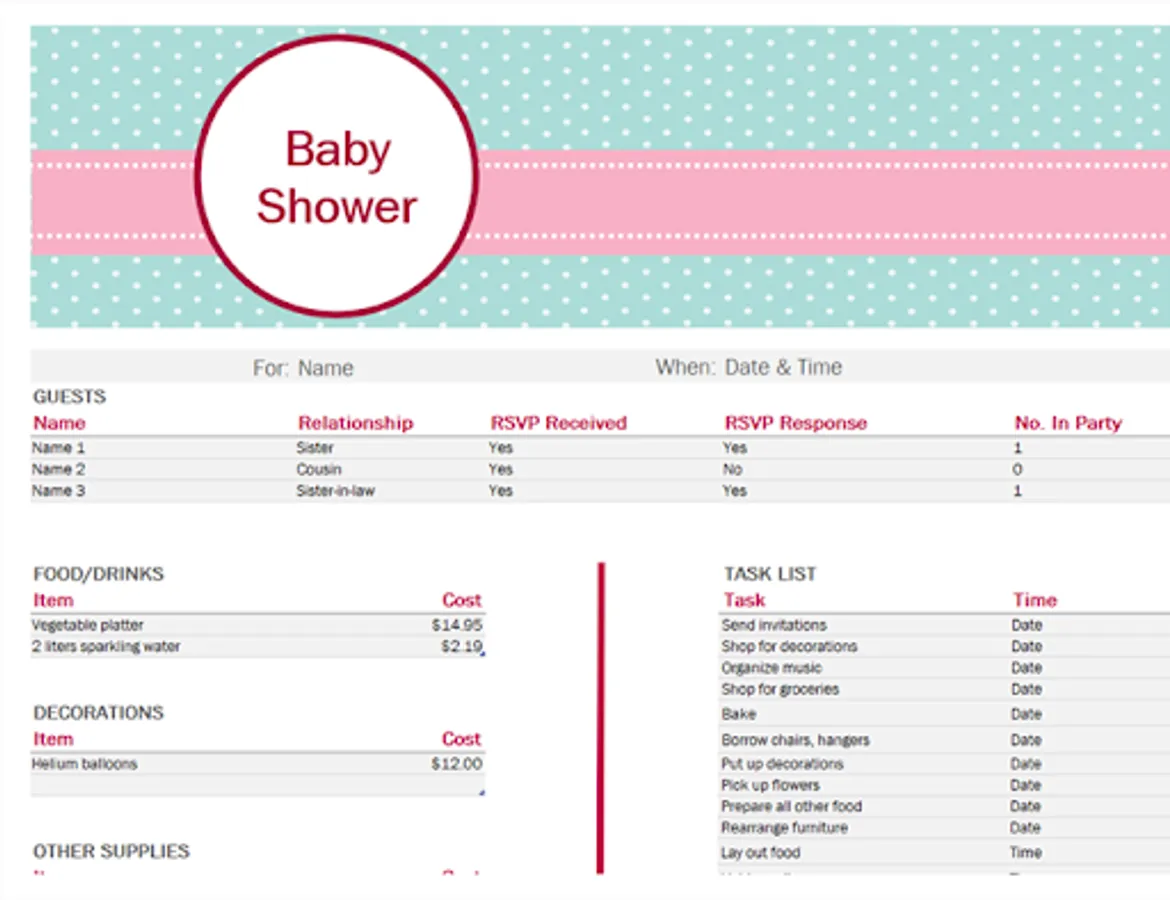Select the 'Shop for groceries' task
Viewport: 1170px width, 900px height.
[780, 690]
